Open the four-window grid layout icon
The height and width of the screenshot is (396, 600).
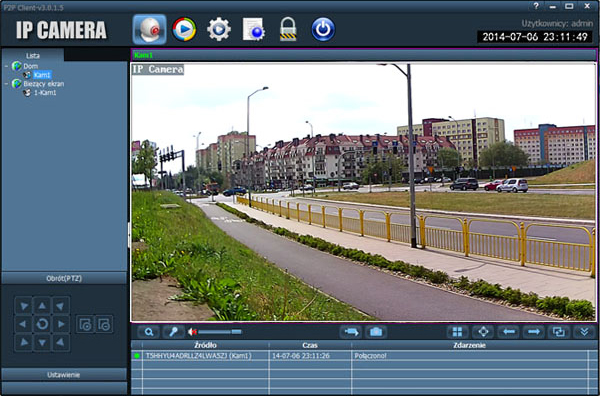coord(457,332)
